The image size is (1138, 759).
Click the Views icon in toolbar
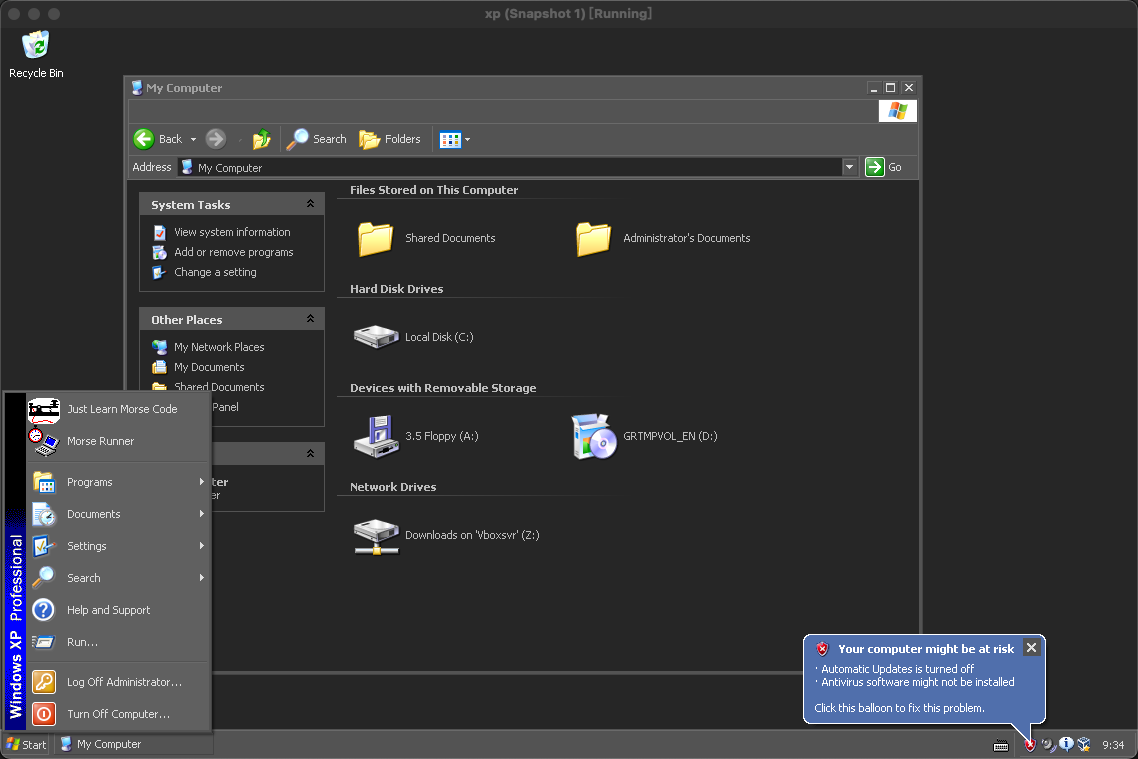450,139
